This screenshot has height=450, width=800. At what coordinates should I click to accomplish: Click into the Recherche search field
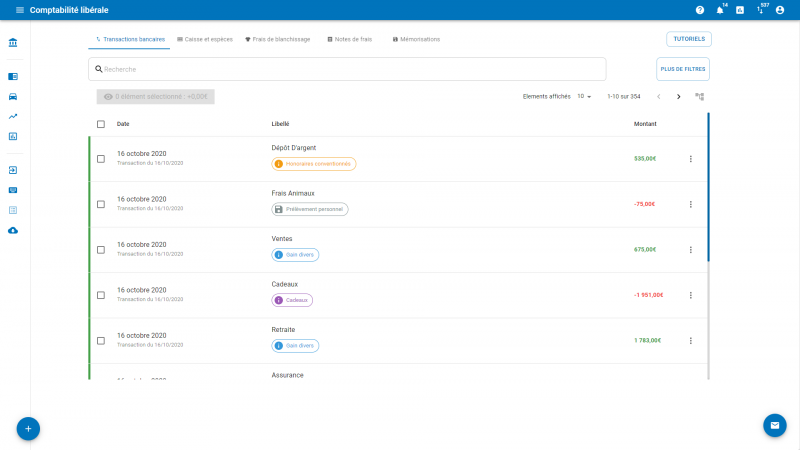click(x=350, y=69)
